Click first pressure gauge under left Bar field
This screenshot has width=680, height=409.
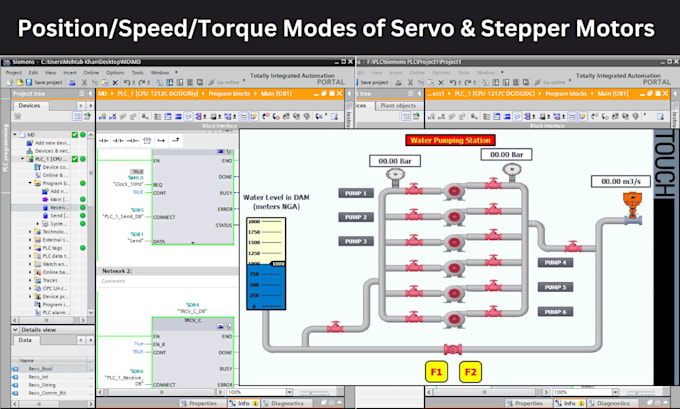click(395, 175)
